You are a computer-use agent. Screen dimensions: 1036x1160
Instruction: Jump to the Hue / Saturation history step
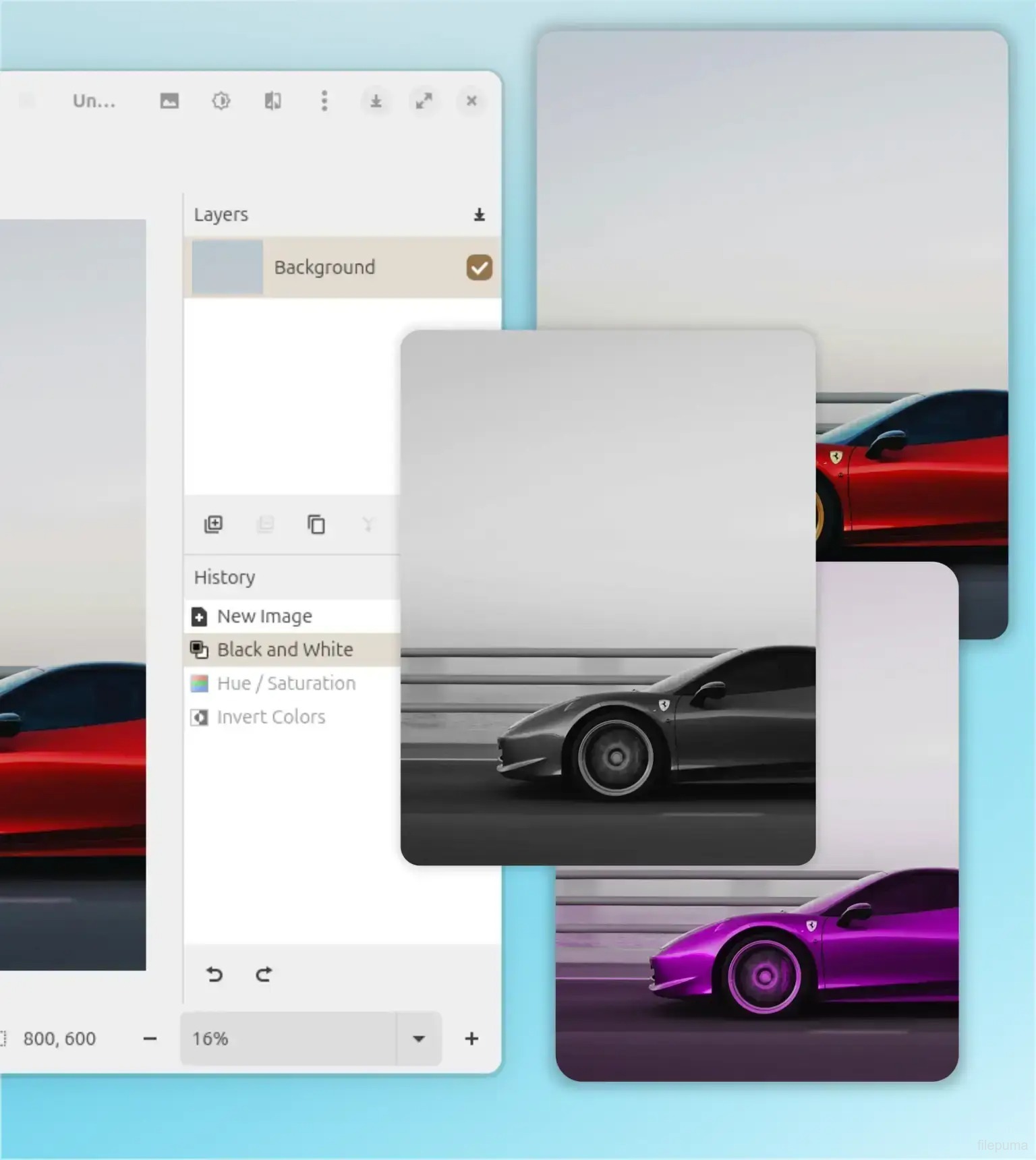286,683
